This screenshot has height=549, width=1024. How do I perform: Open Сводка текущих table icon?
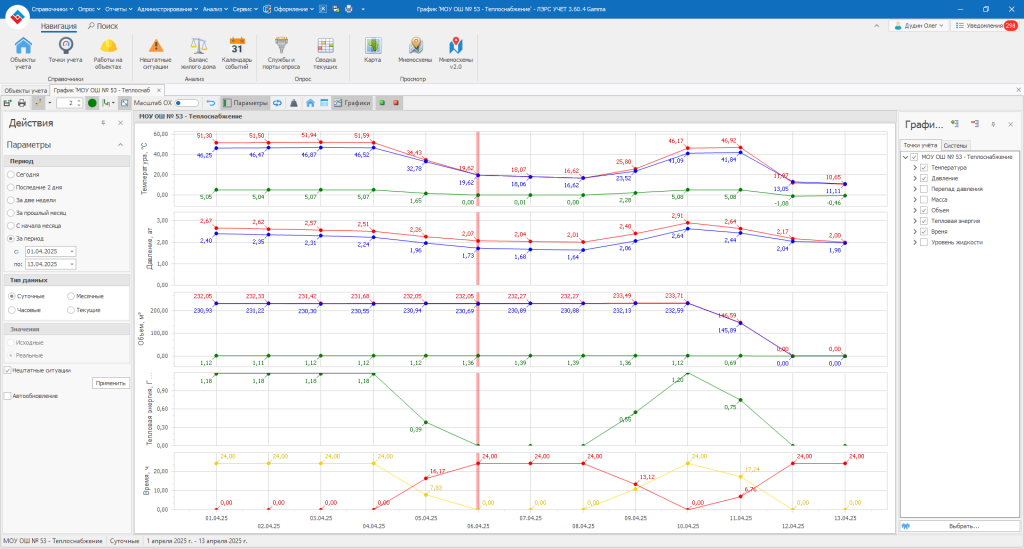click(x=325, y=51)
